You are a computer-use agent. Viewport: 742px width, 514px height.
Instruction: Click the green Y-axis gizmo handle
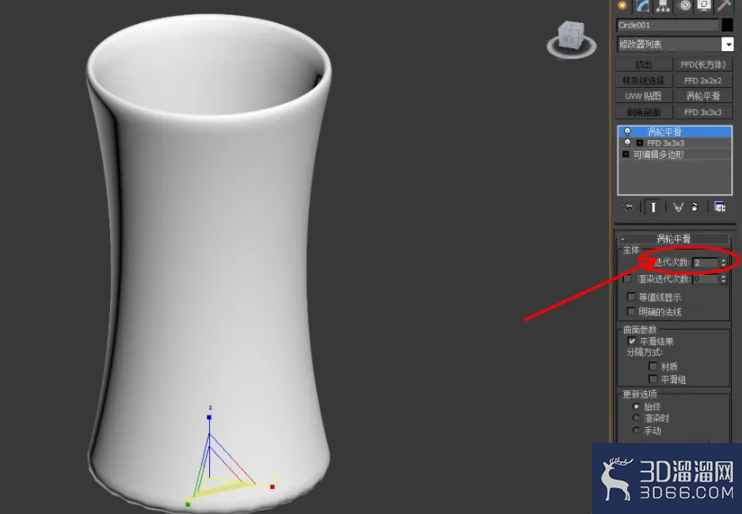[x=188, y=505]
